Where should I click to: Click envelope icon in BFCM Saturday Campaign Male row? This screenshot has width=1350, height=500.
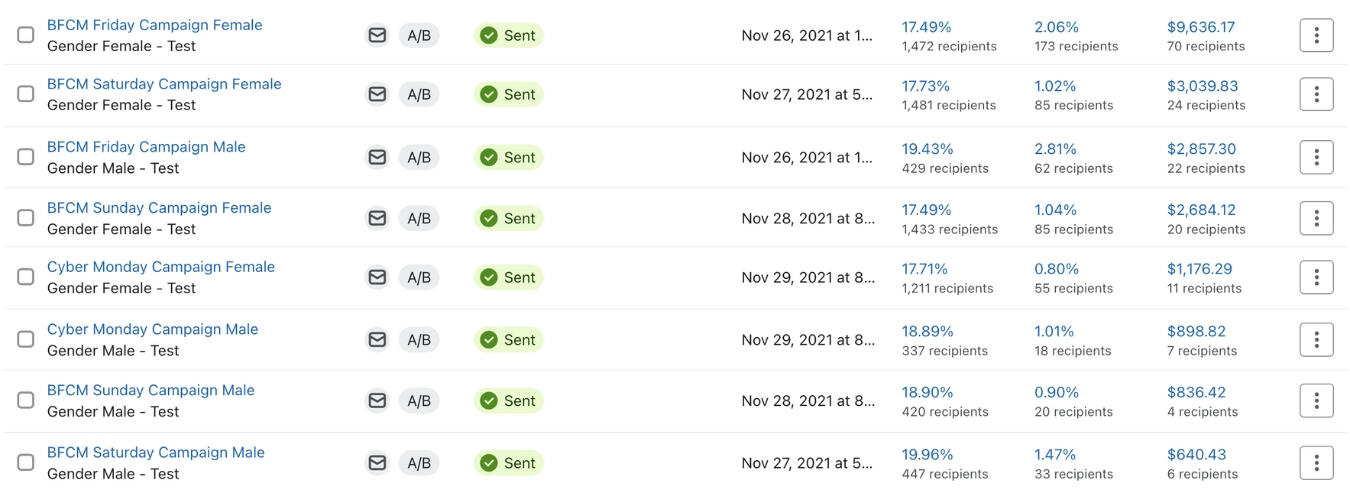pos(377,463)
